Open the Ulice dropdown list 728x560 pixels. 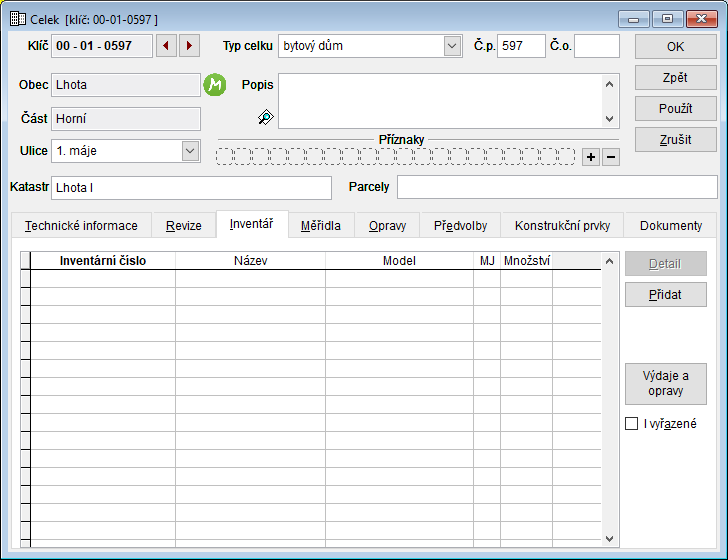pyautogui.click(x=190, y=151)
